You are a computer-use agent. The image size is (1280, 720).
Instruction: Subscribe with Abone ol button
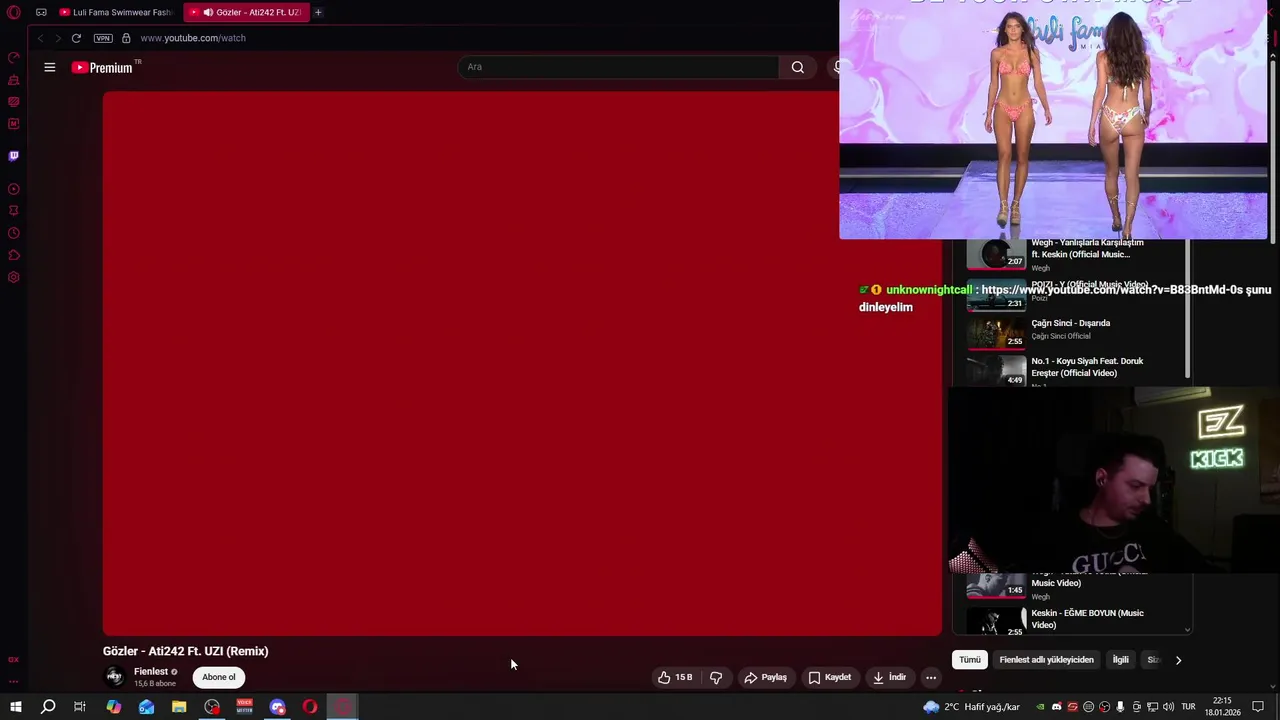click(x=219, y=677)
